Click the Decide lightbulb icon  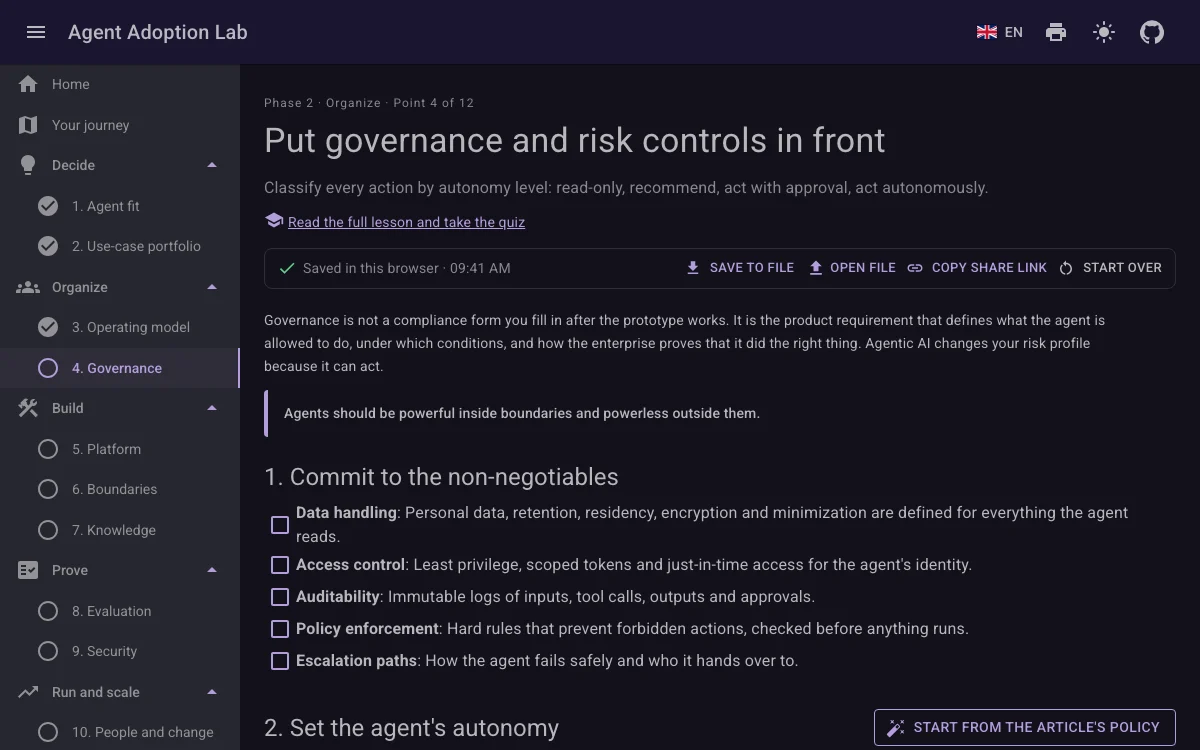click(28, 165)
